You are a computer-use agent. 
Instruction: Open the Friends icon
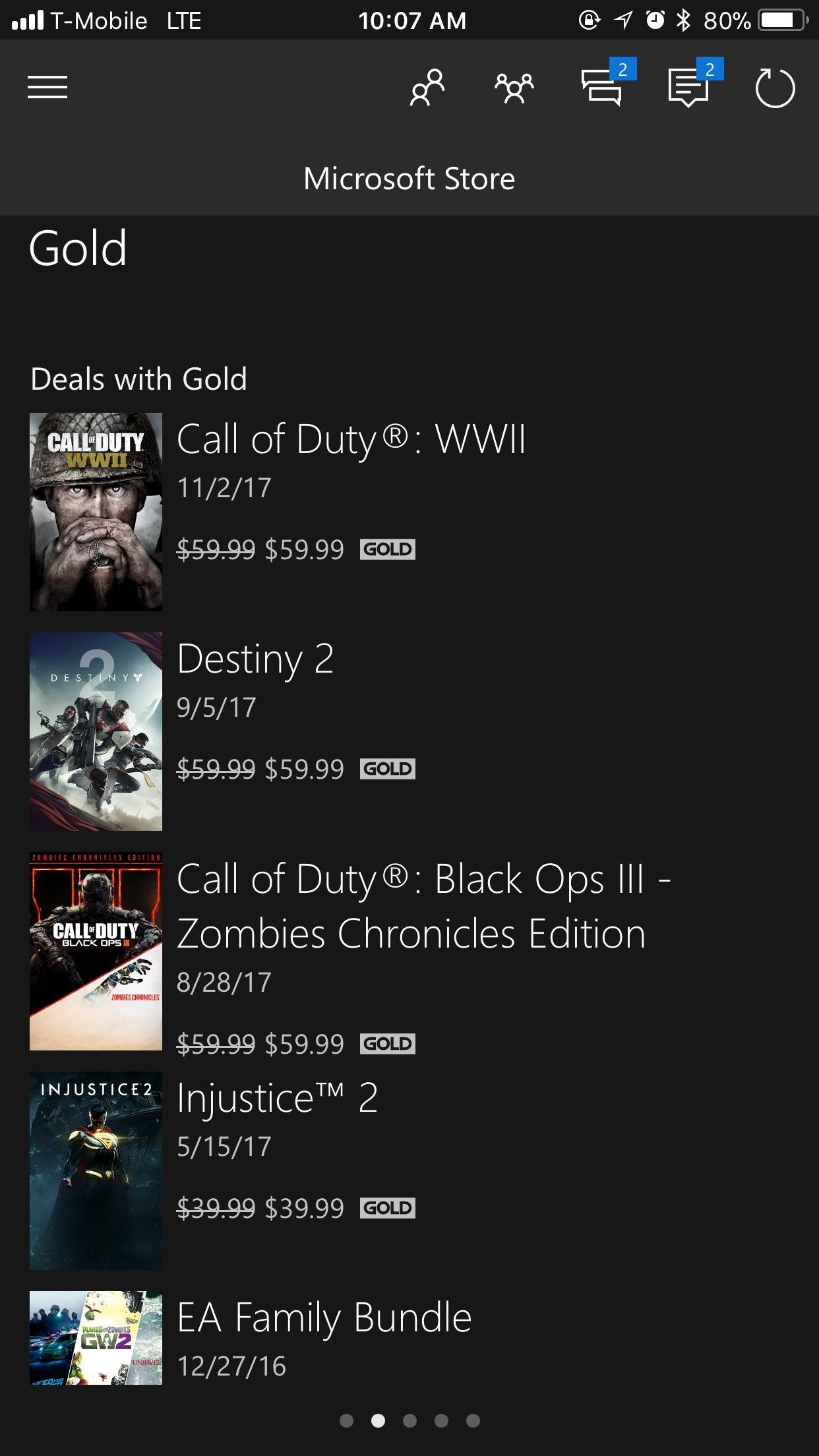pyautogui.click(x=427, y=87)
